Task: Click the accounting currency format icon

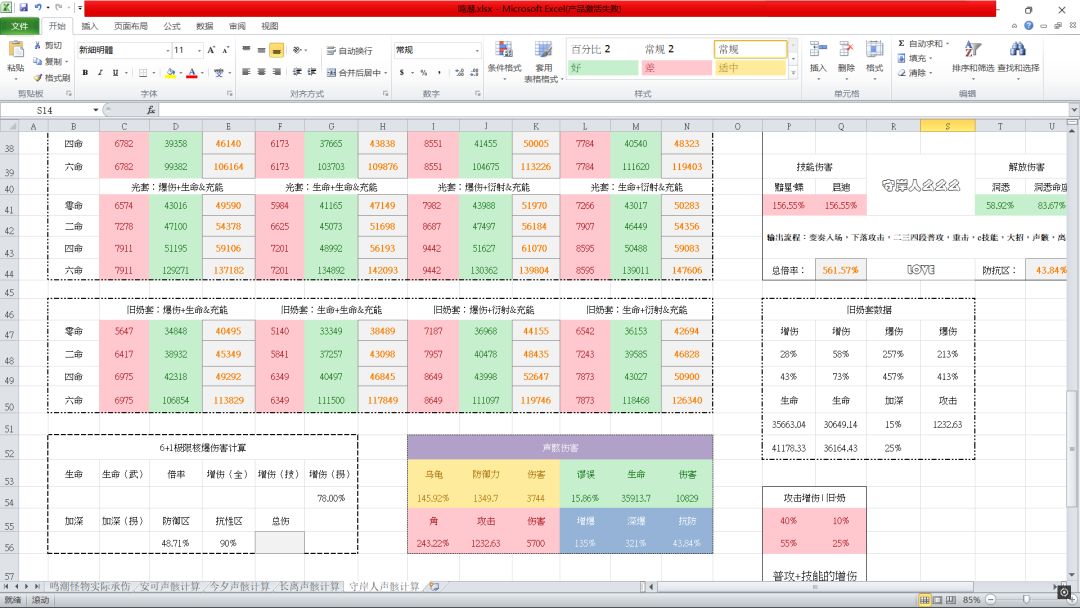Action: pyautogui.click(x=402, y=72)
